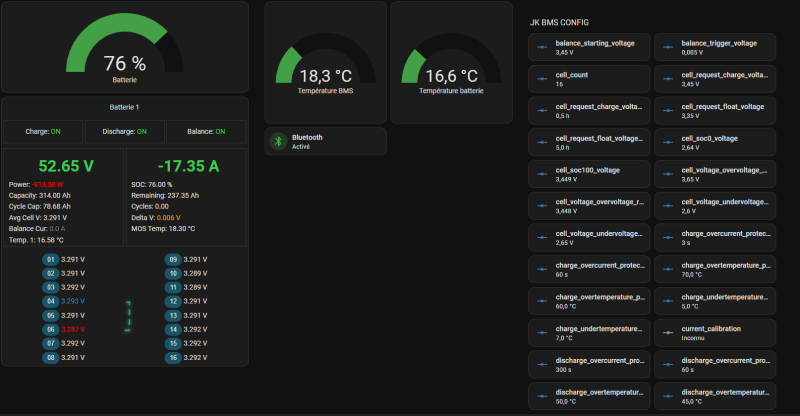Open the 76 % Batterie gauge
Image resolution: width=800 pixels, height=416 pixels.
(125, 47)
